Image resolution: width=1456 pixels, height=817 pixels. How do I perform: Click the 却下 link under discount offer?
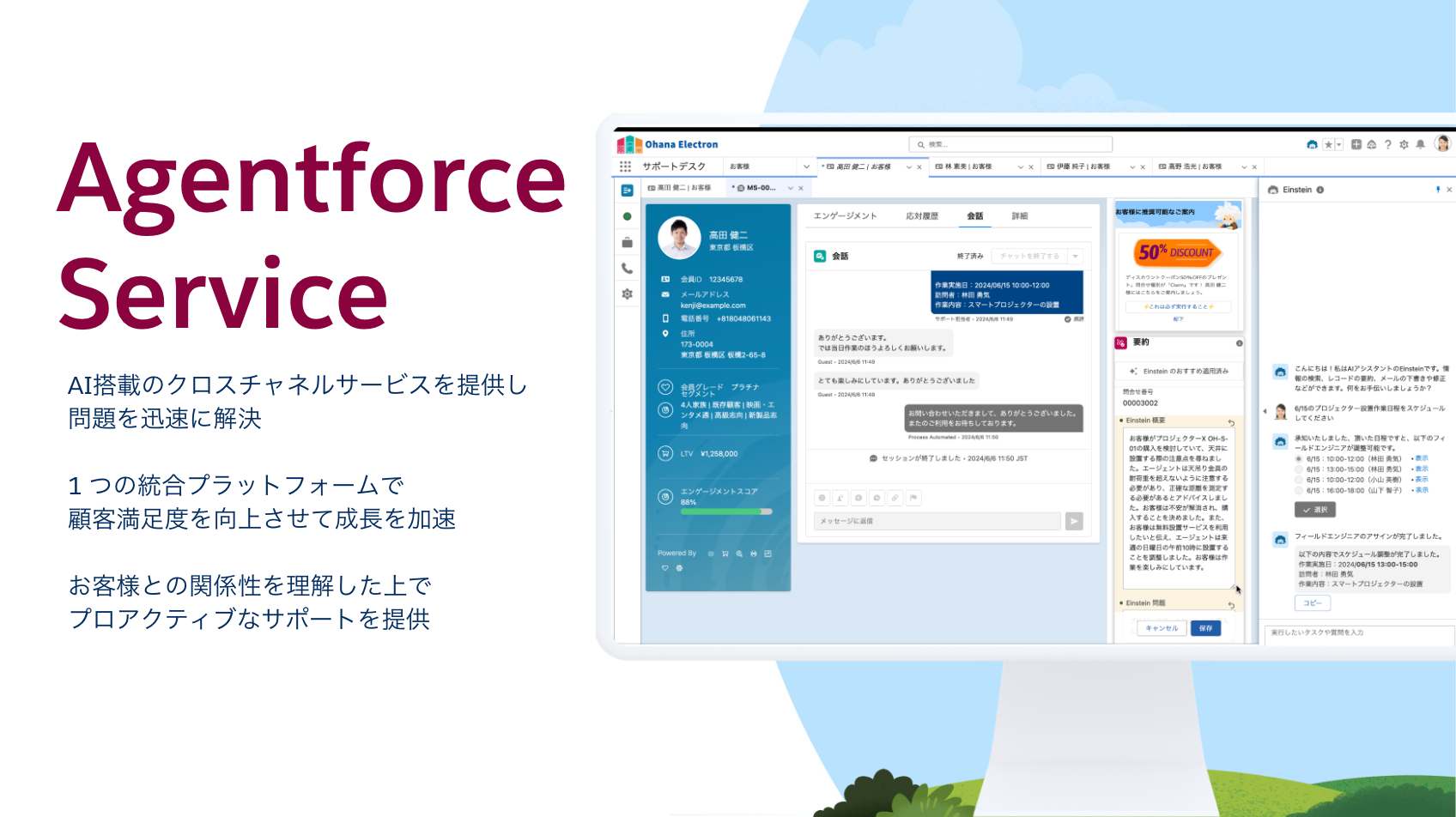point(1178,319)
